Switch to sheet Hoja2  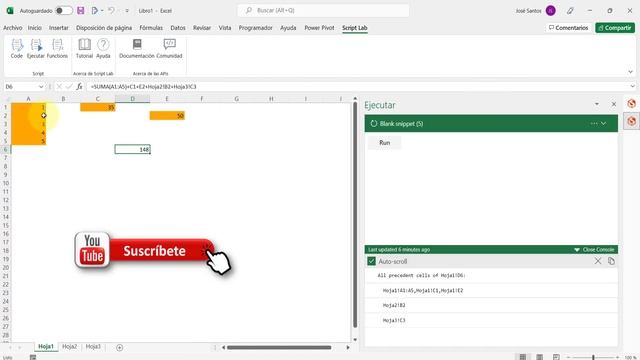coord(69,347)
